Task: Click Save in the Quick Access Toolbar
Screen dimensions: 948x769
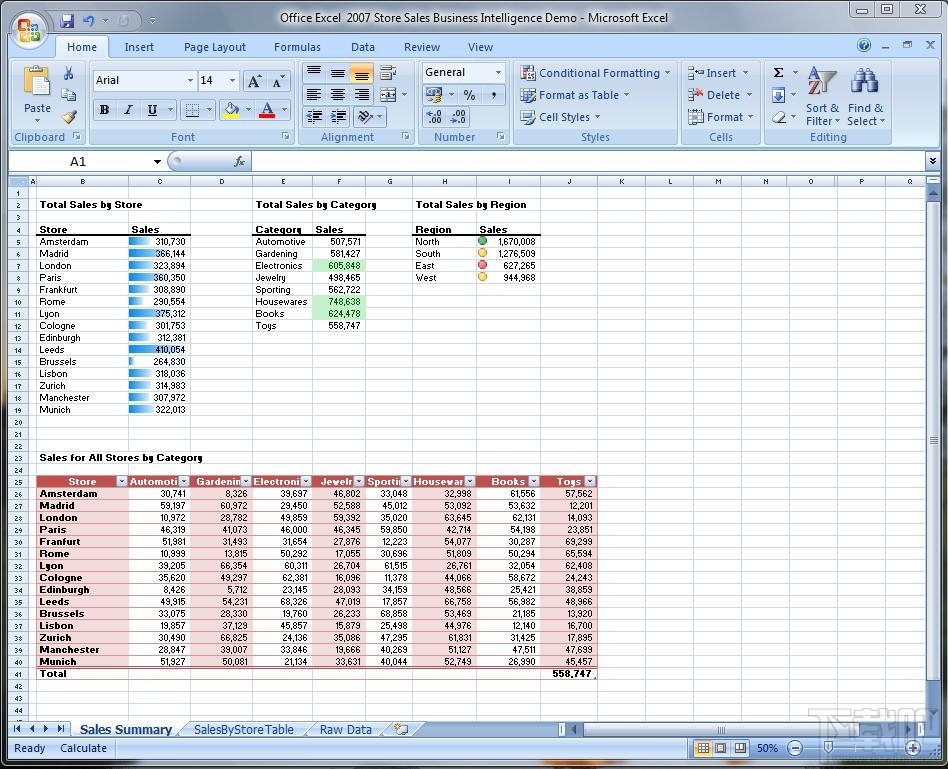Action: coord(67,20)
